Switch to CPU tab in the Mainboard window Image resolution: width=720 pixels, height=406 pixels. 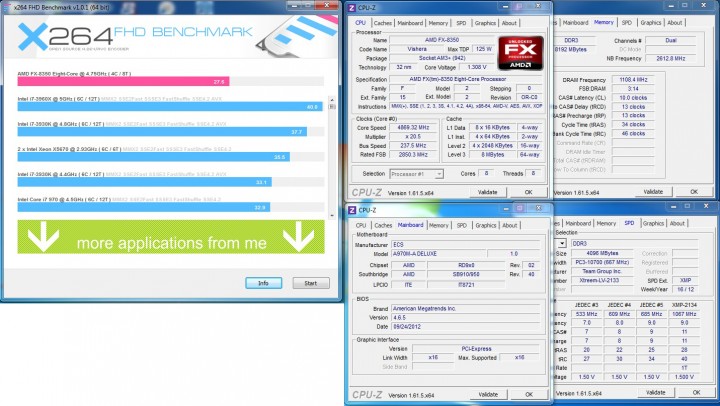[361, 226]
